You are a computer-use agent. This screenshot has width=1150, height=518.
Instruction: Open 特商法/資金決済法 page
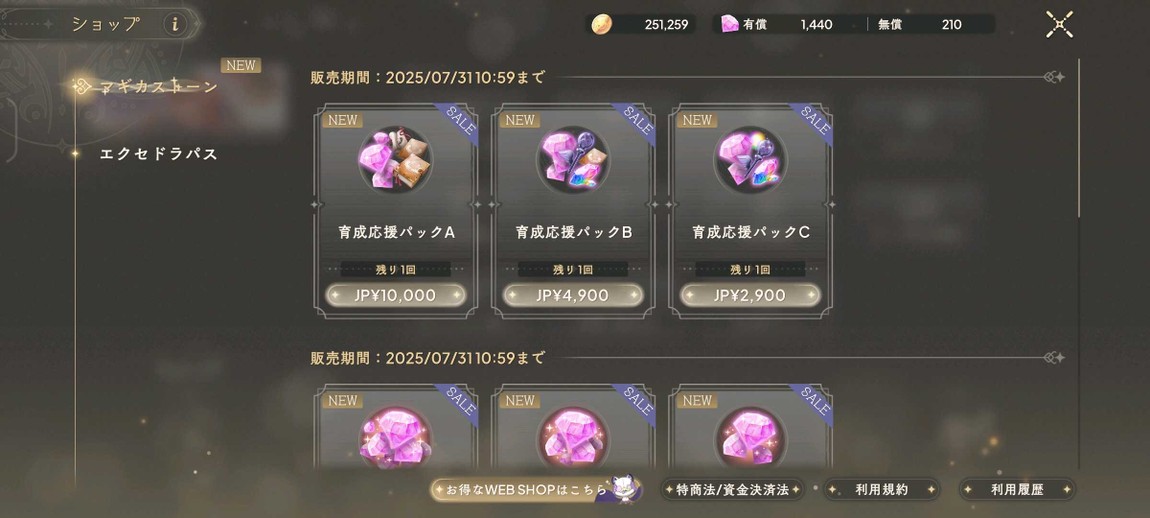(732, 489)
